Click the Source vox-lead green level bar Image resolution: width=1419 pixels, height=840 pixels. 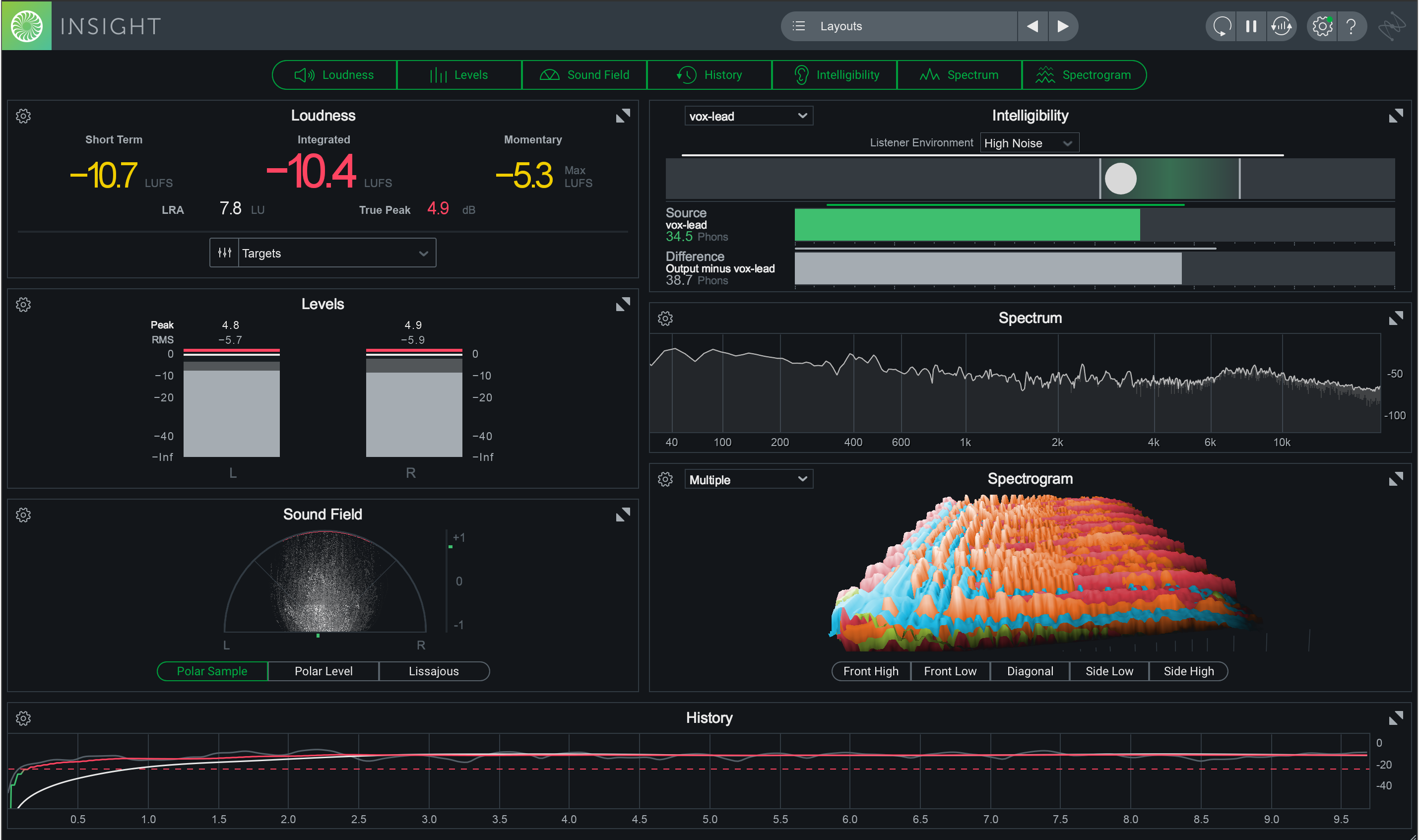click(x=967, y=225)
